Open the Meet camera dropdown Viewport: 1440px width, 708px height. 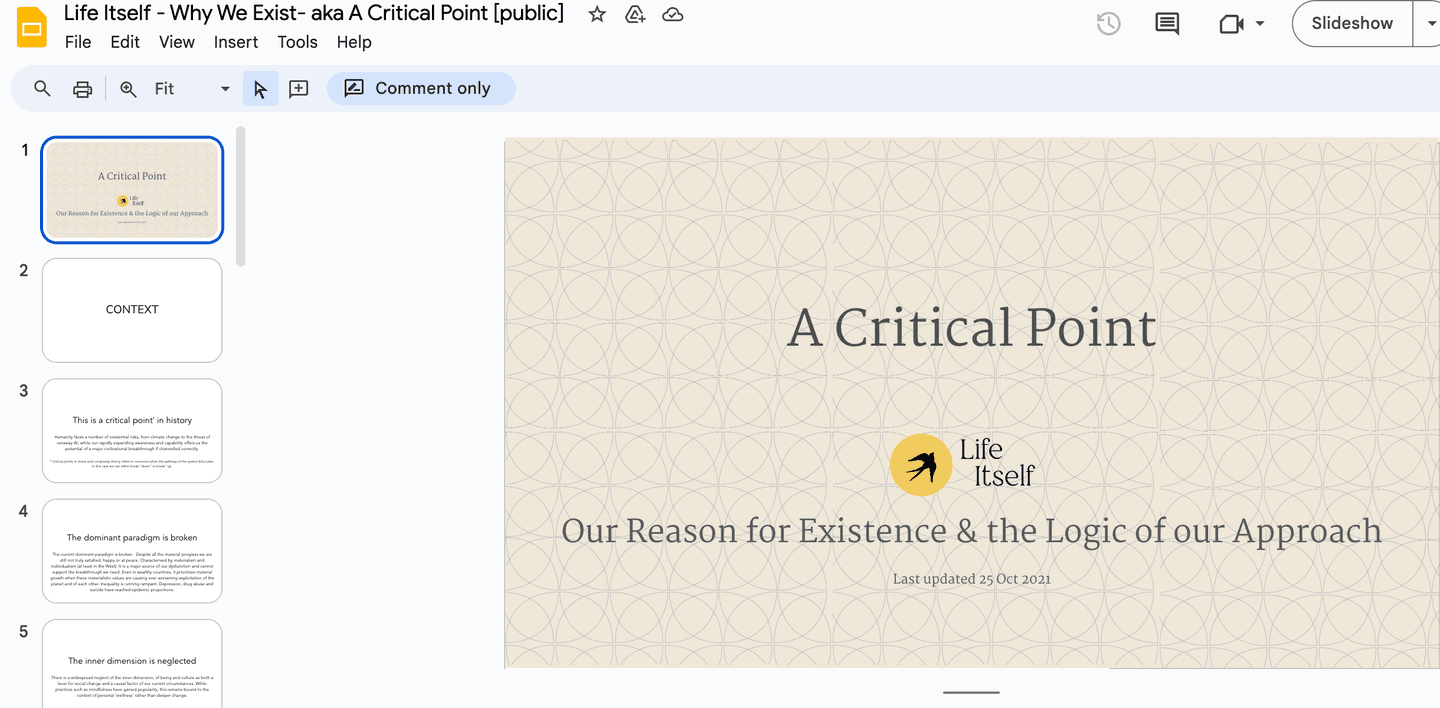click(x=1259, y=22)
